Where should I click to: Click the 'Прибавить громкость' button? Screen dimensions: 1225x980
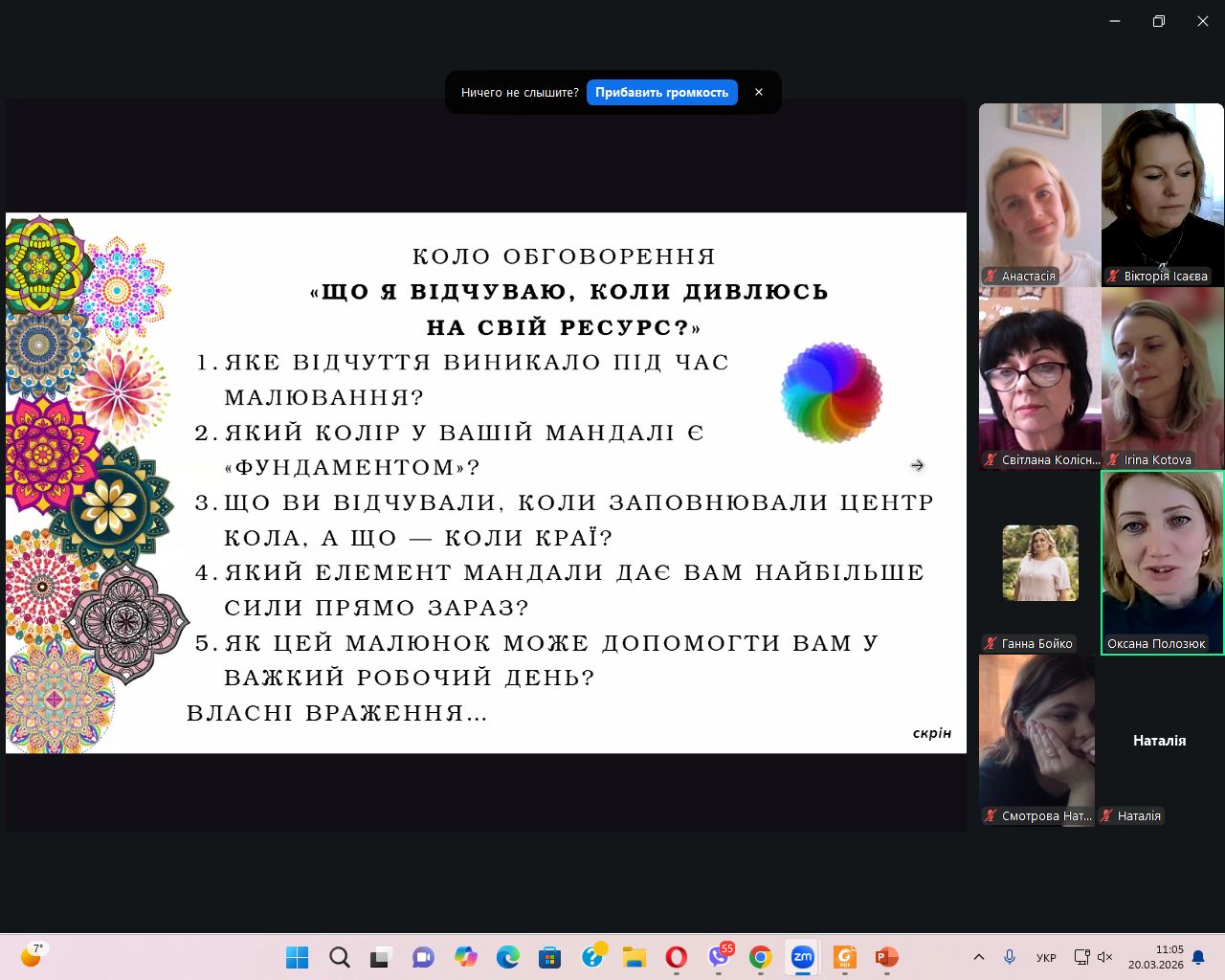(x=661, y=93)
